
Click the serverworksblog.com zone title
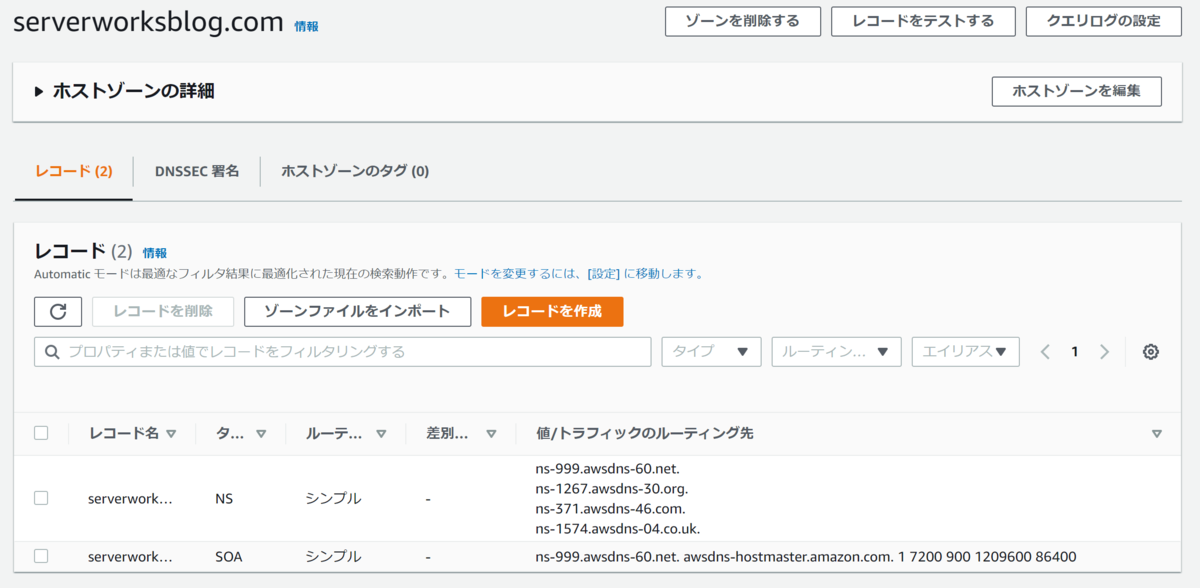click(x=148, y=23)
